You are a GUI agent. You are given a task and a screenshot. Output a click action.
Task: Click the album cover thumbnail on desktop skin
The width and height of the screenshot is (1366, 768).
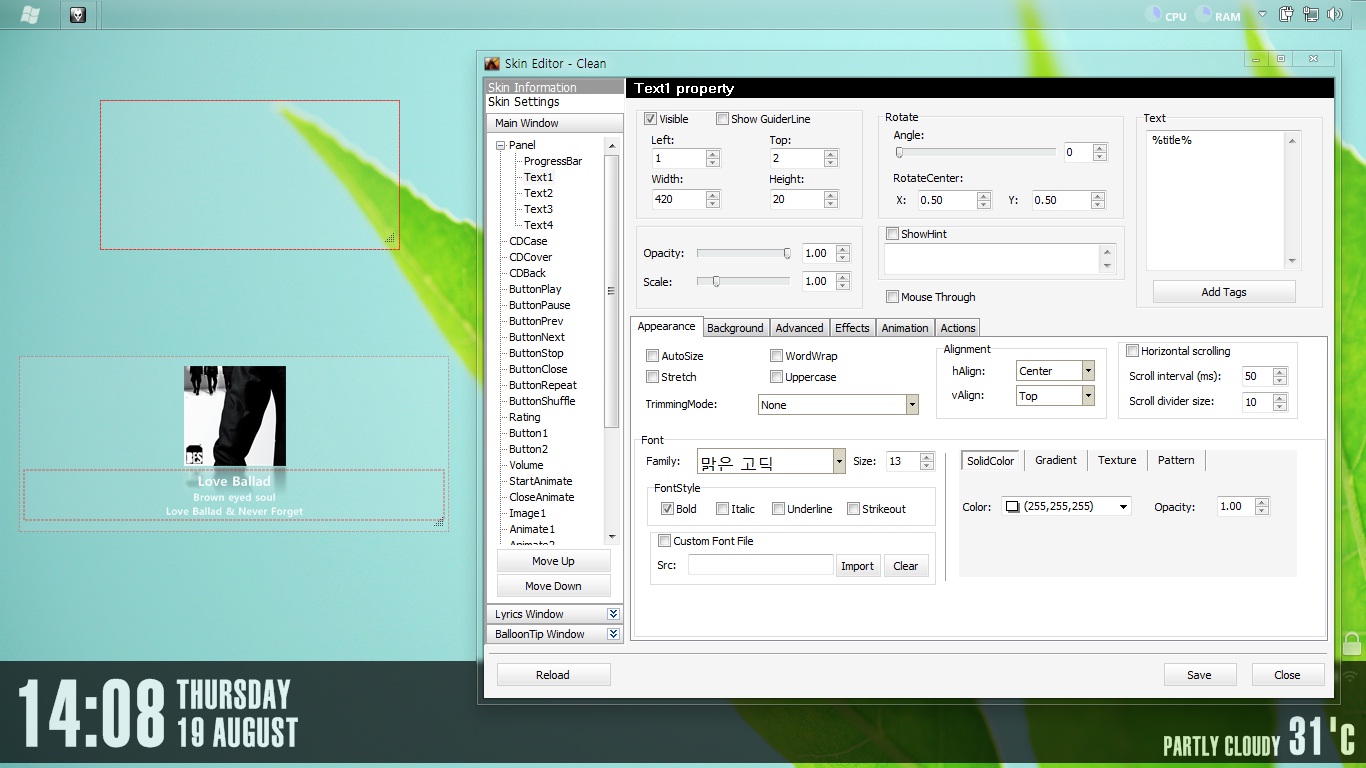tap(235, 415)
